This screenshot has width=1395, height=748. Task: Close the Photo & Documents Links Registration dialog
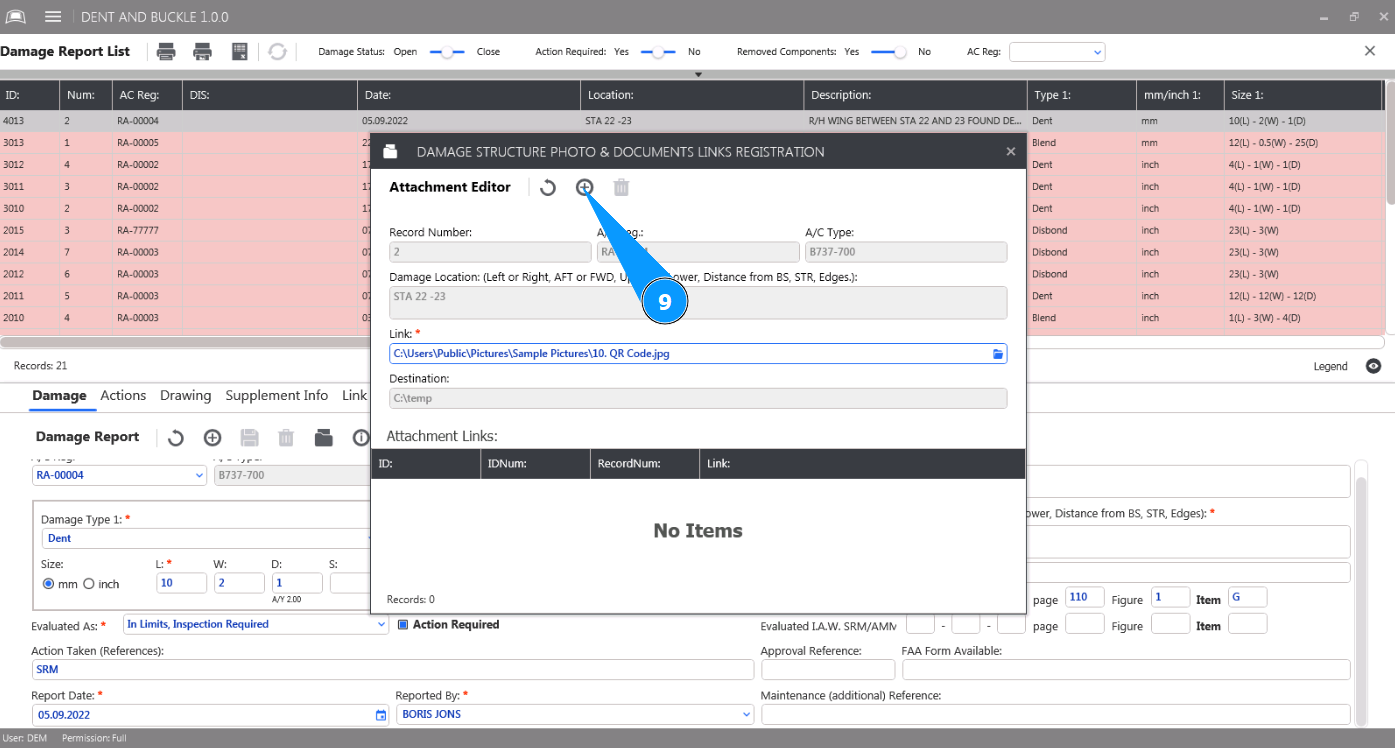pos(1011,152)
